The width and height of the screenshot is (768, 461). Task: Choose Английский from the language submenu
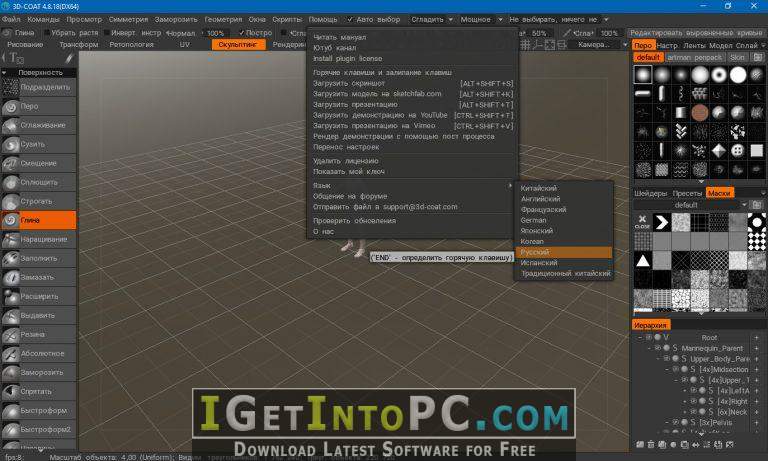point(539,199)
